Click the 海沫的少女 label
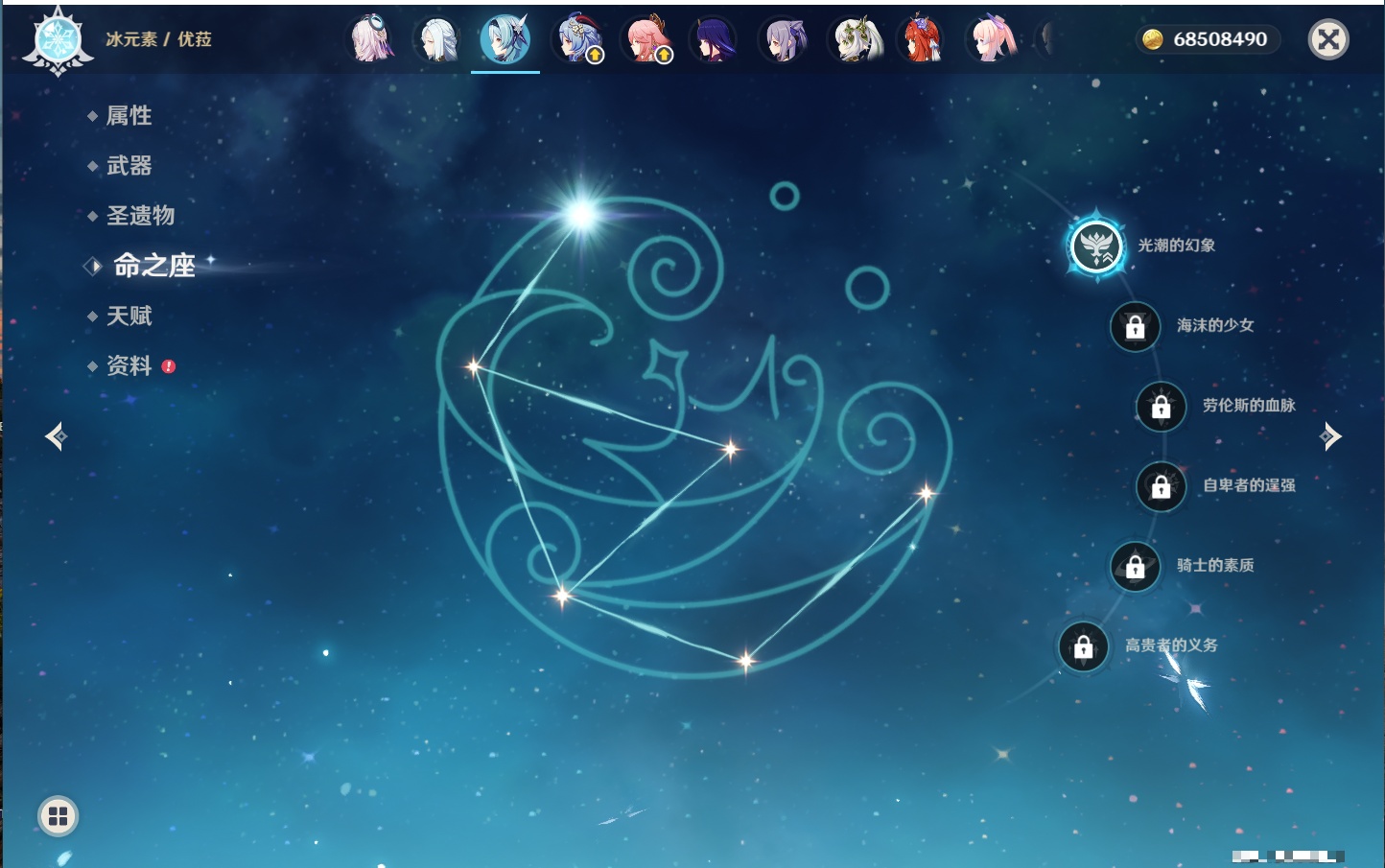Image resolution: width=1385 pixels, height=868 pixels. [x=1215, y=325]
